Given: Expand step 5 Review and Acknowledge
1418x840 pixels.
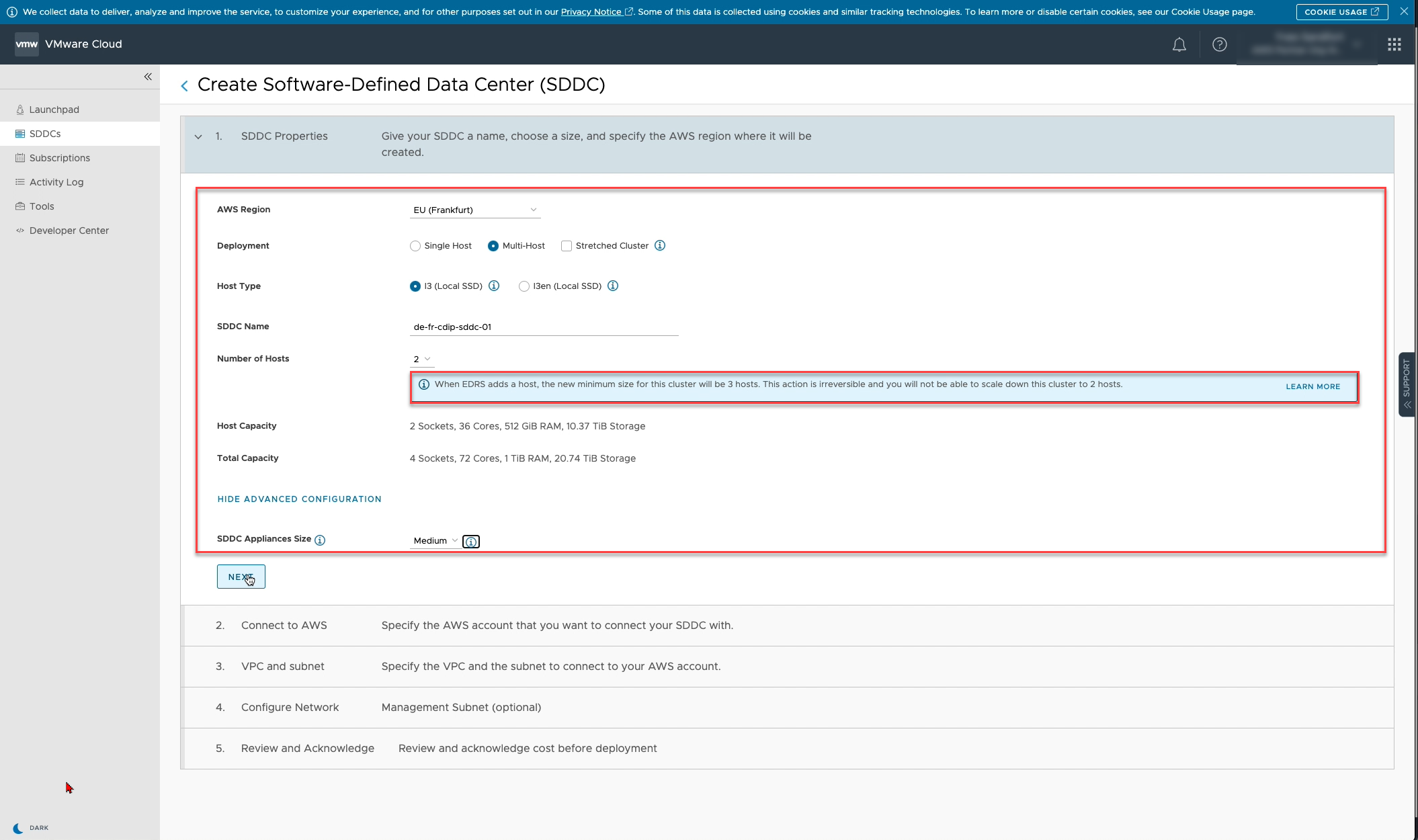Looking at the screenshot, I should pos(787,749).
